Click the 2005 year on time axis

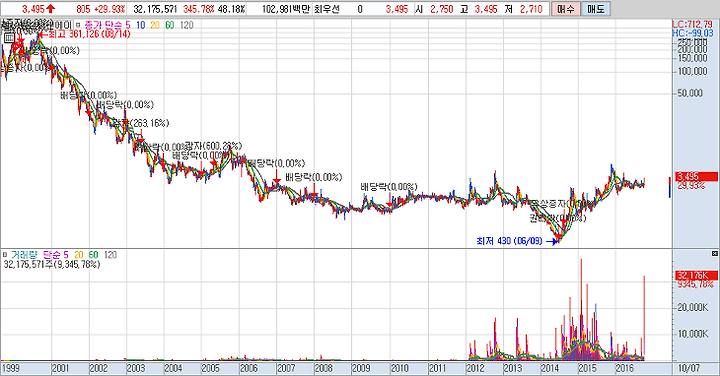(x=210, y=368)
